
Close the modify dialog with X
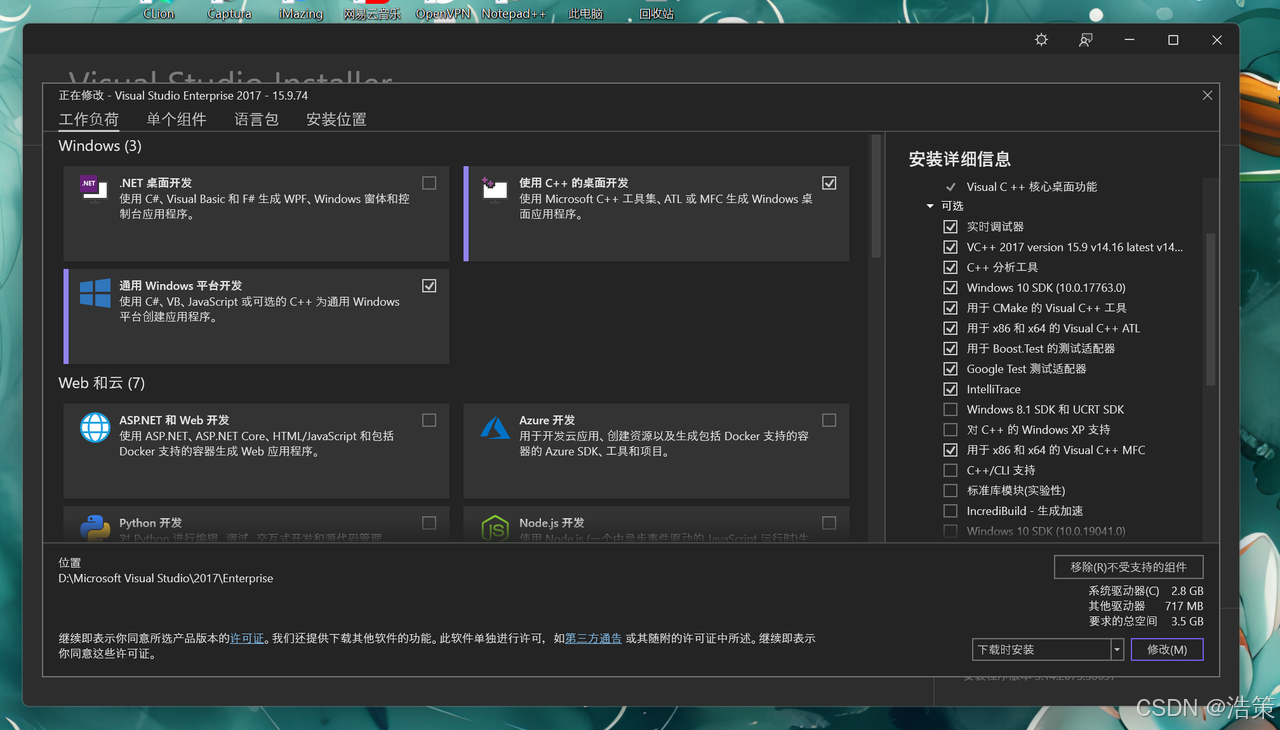tap(1207, 95)
